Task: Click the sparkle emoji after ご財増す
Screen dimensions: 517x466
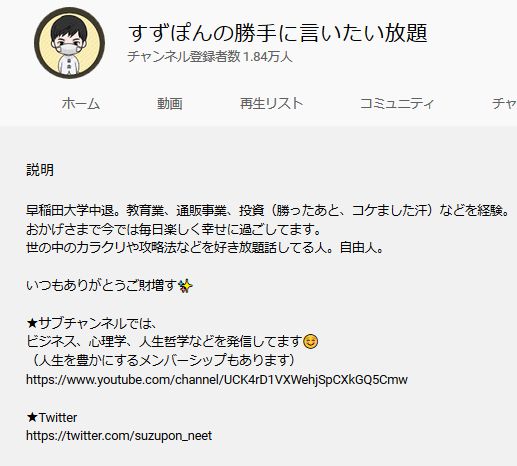Action: click(185, 286)
